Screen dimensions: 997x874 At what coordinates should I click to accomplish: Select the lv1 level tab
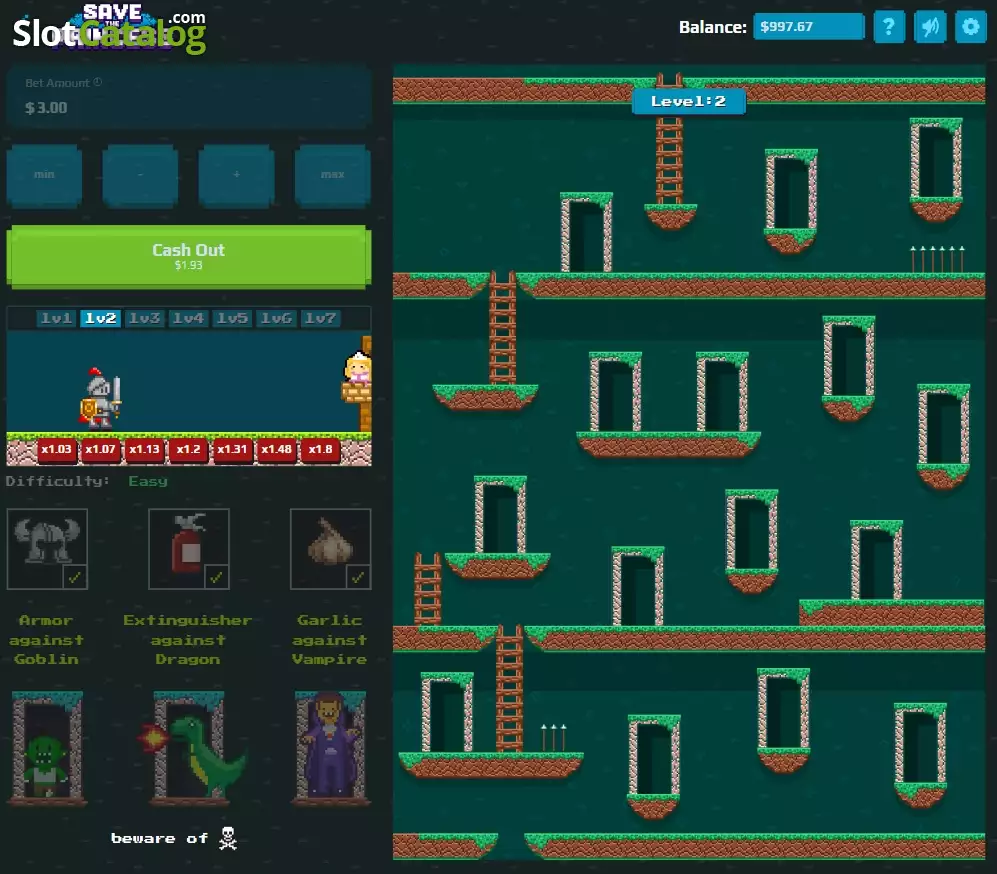click(57, 318)
